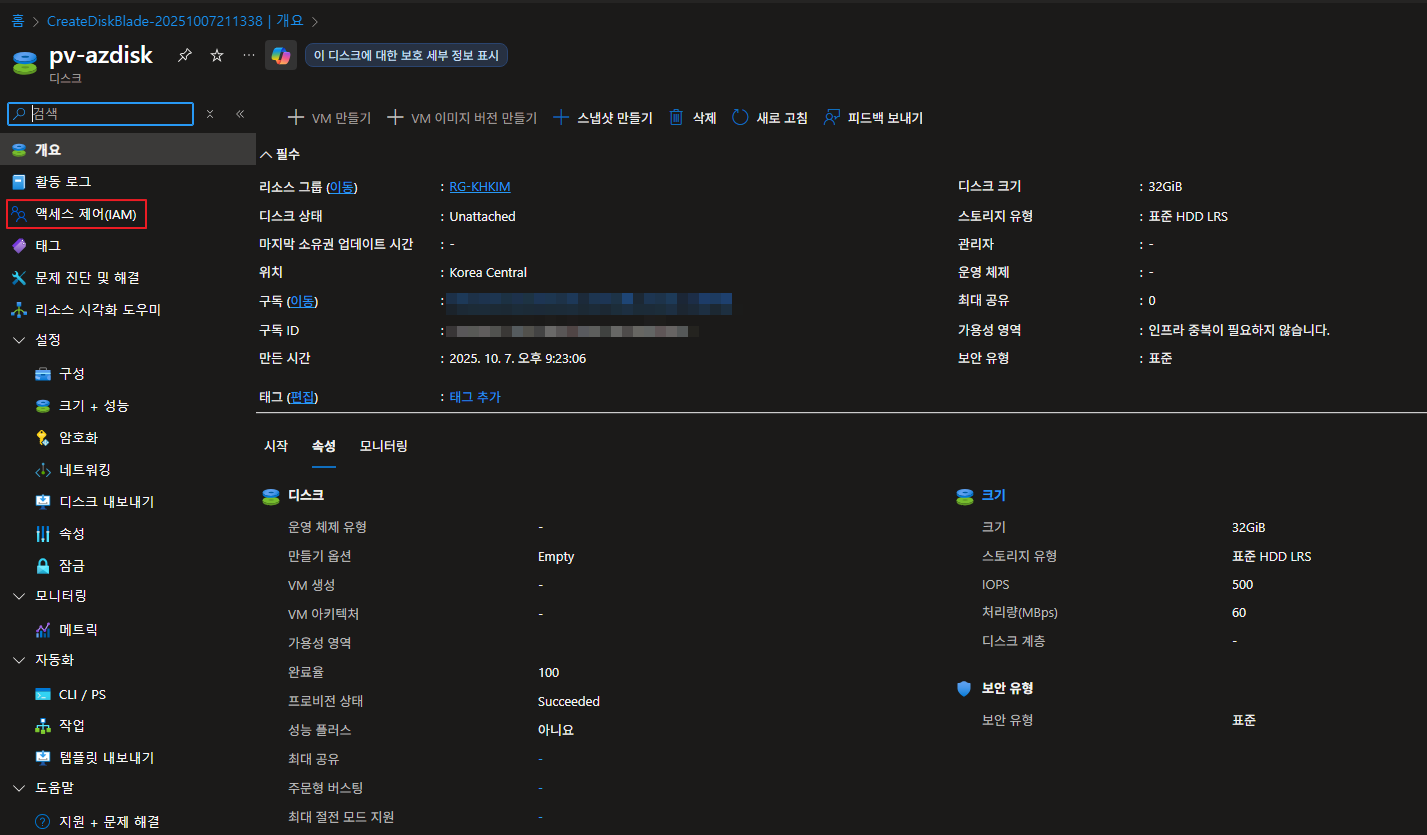Clear the sidebar search with X icon
The height and width of the screenshot is (835, 1427).
[x=210, y=114]
